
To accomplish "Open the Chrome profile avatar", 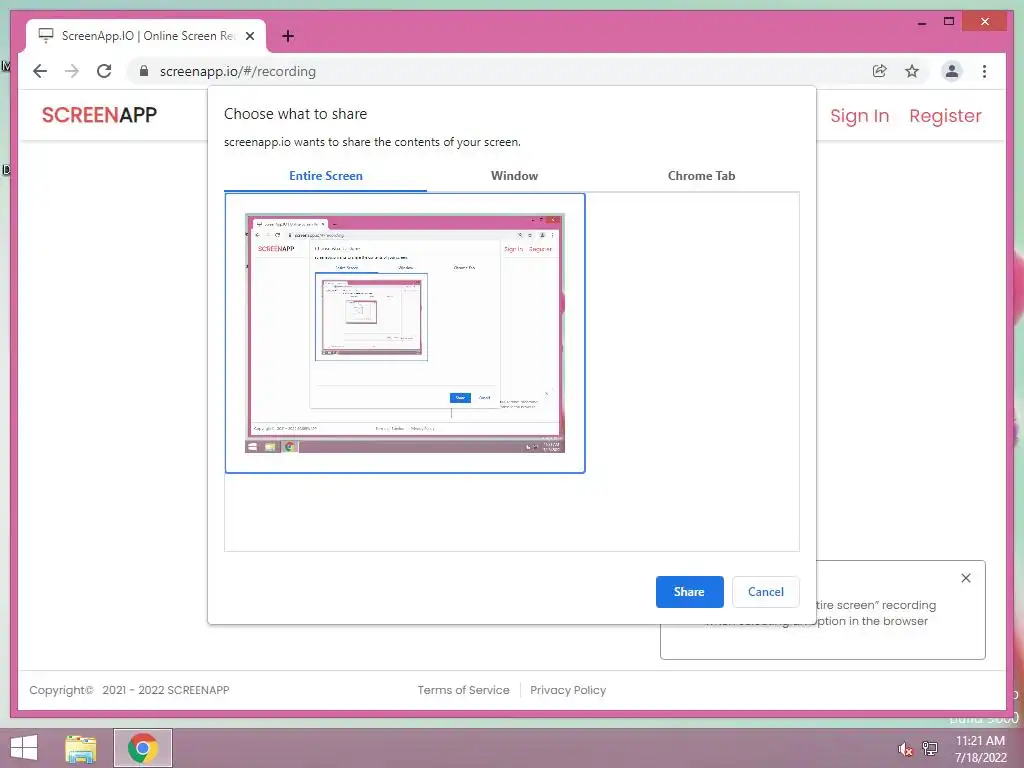I will [x=952, y=71].
